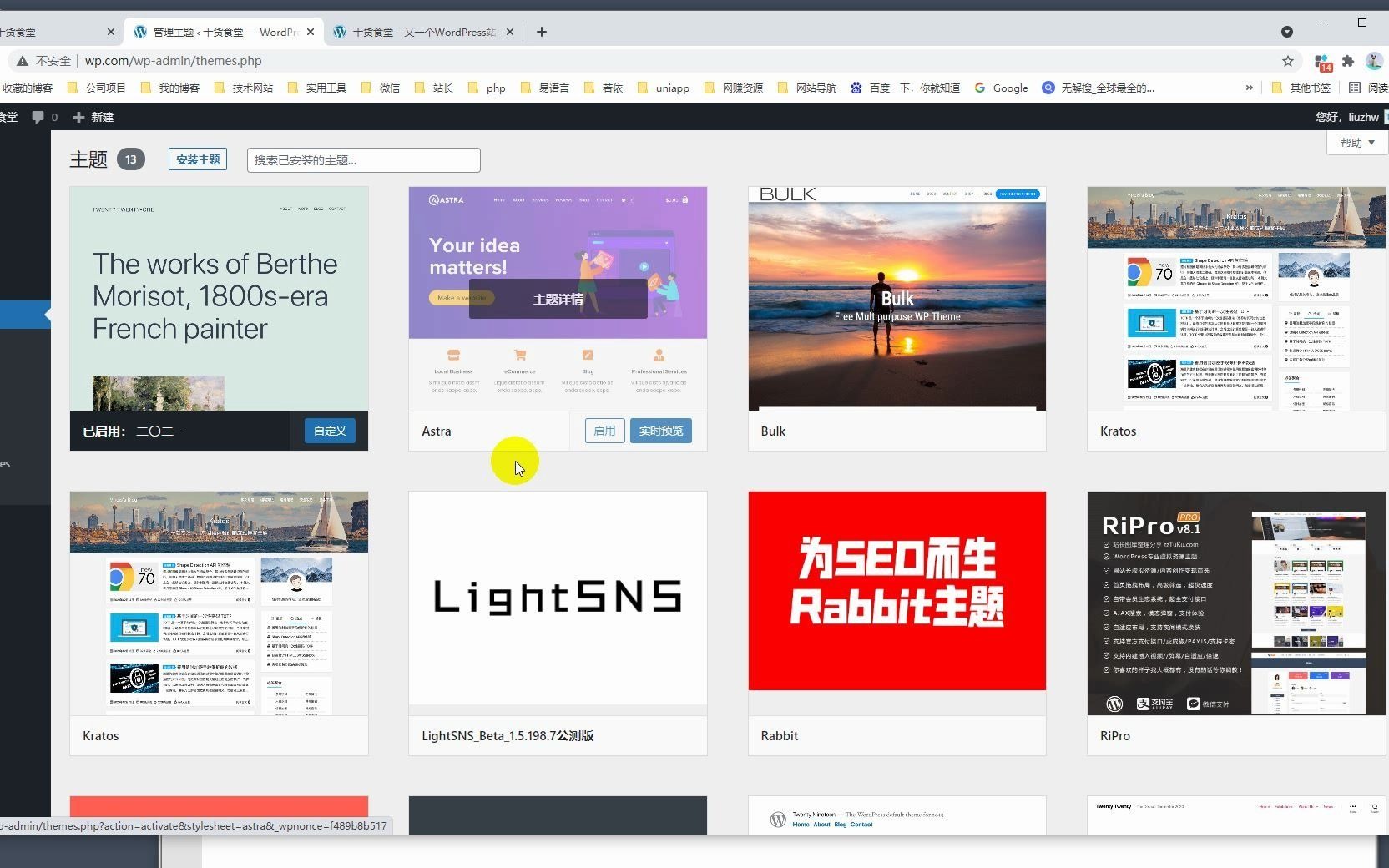The height and width of the screenshot is (868, 1389).
Task: Open the Twenty Twenty theme thumbnail
Action: pyautogui.click(x=1236, y=815)
